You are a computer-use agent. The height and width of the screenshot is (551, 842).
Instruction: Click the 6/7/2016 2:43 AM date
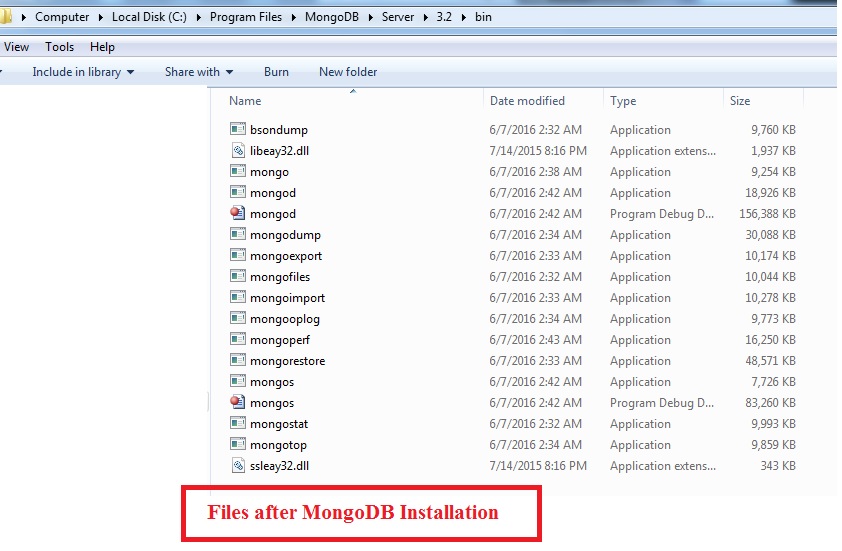click(535, 339)
